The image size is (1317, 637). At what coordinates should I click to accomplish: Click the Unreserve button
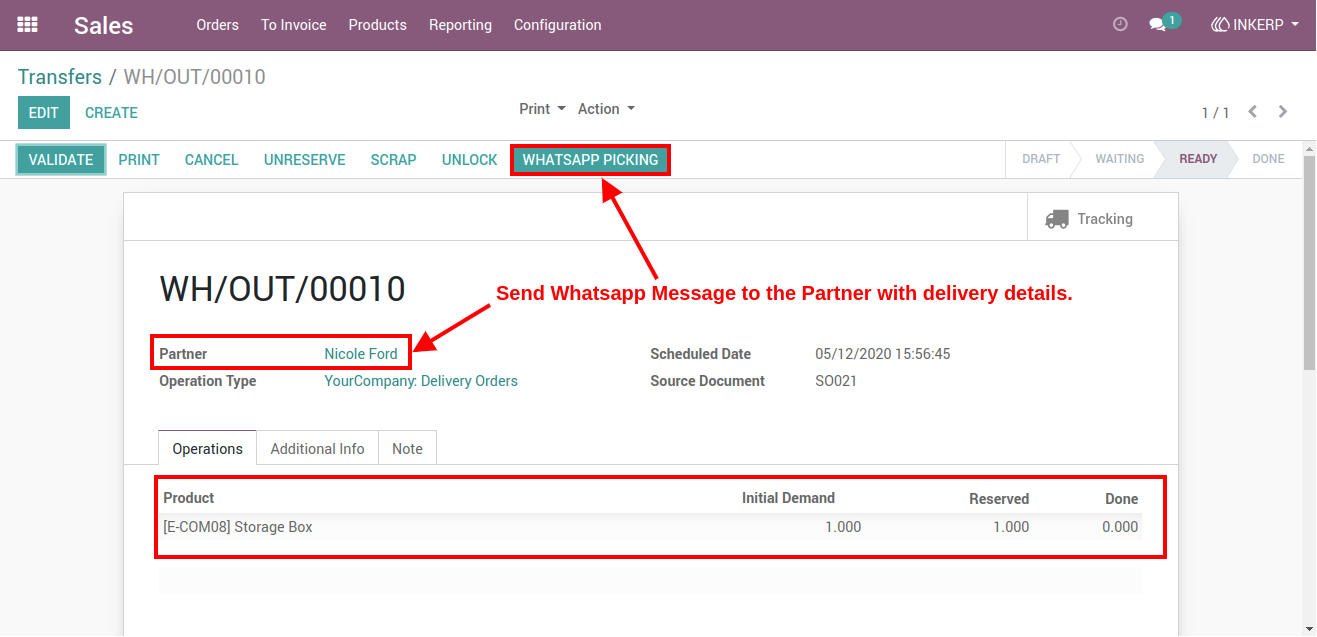[305, 160]
